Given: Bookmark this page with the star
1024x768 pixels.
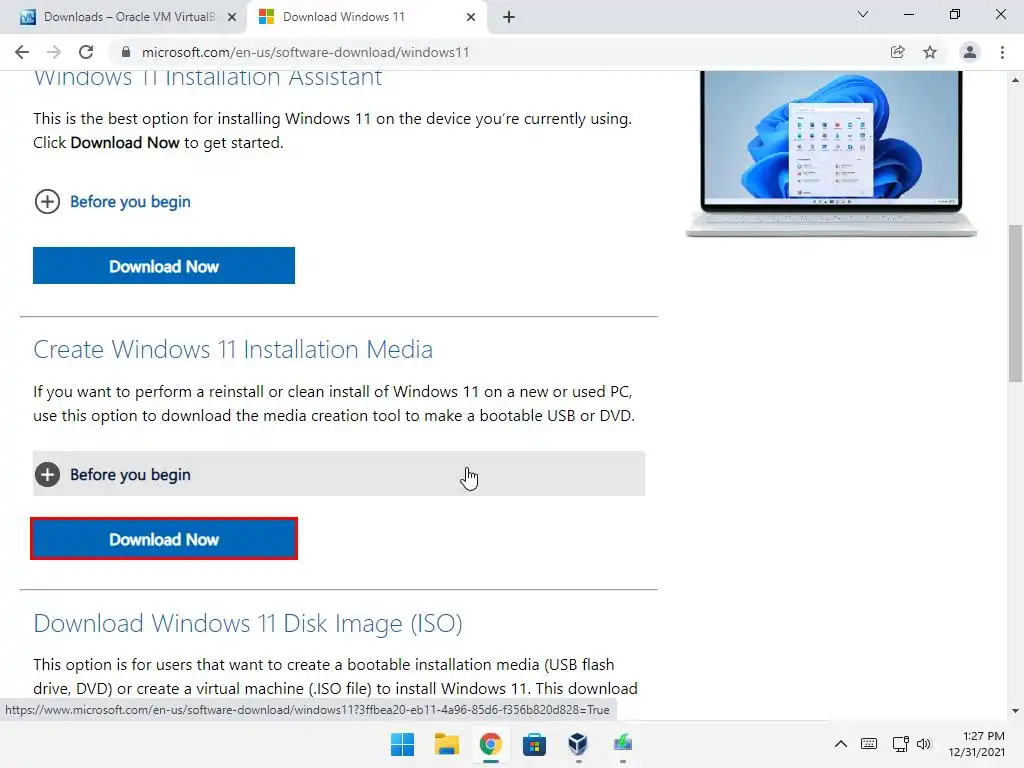Looking at the screenshot, I should pos(930,52).
